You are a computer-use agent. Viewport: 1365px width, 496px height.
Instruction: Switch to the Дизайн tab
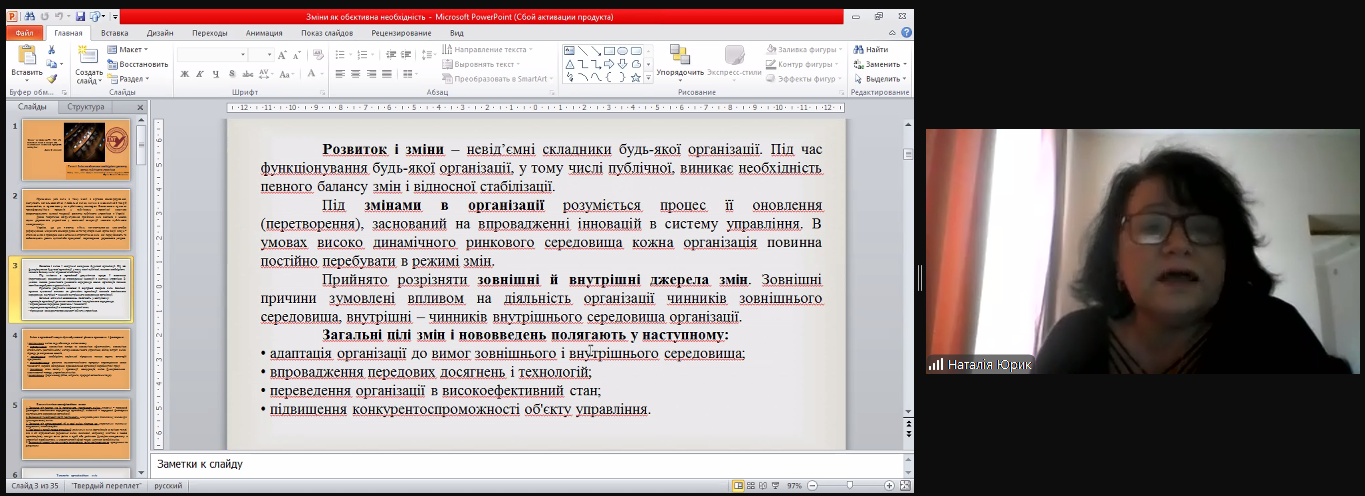158,33
